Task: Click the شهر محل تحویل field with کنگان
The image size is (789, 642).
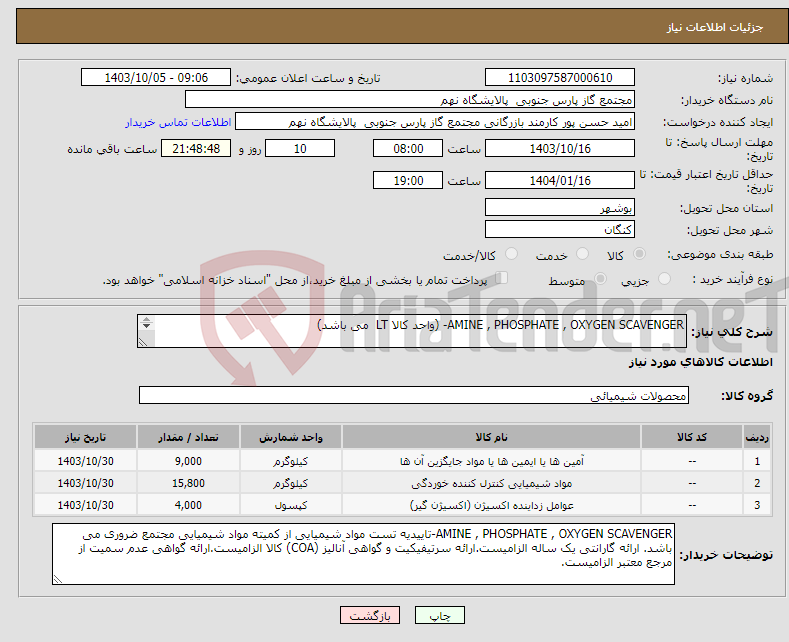Action: pos(559,229)
